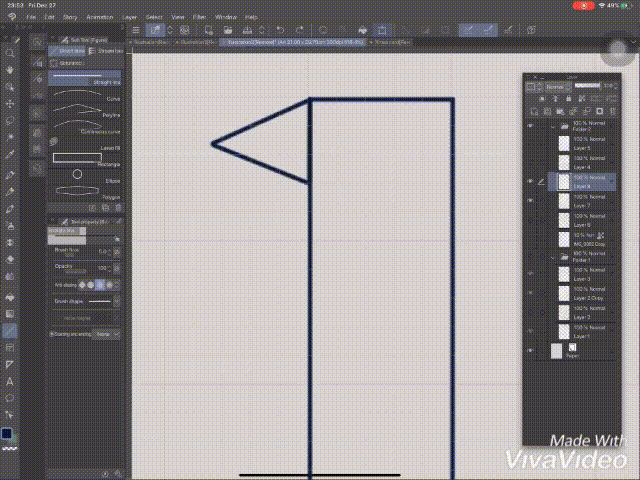This screenshot has height=480, width=640.
Task: Click the Fill icon in command bar
Action: (x=362, y=30)
